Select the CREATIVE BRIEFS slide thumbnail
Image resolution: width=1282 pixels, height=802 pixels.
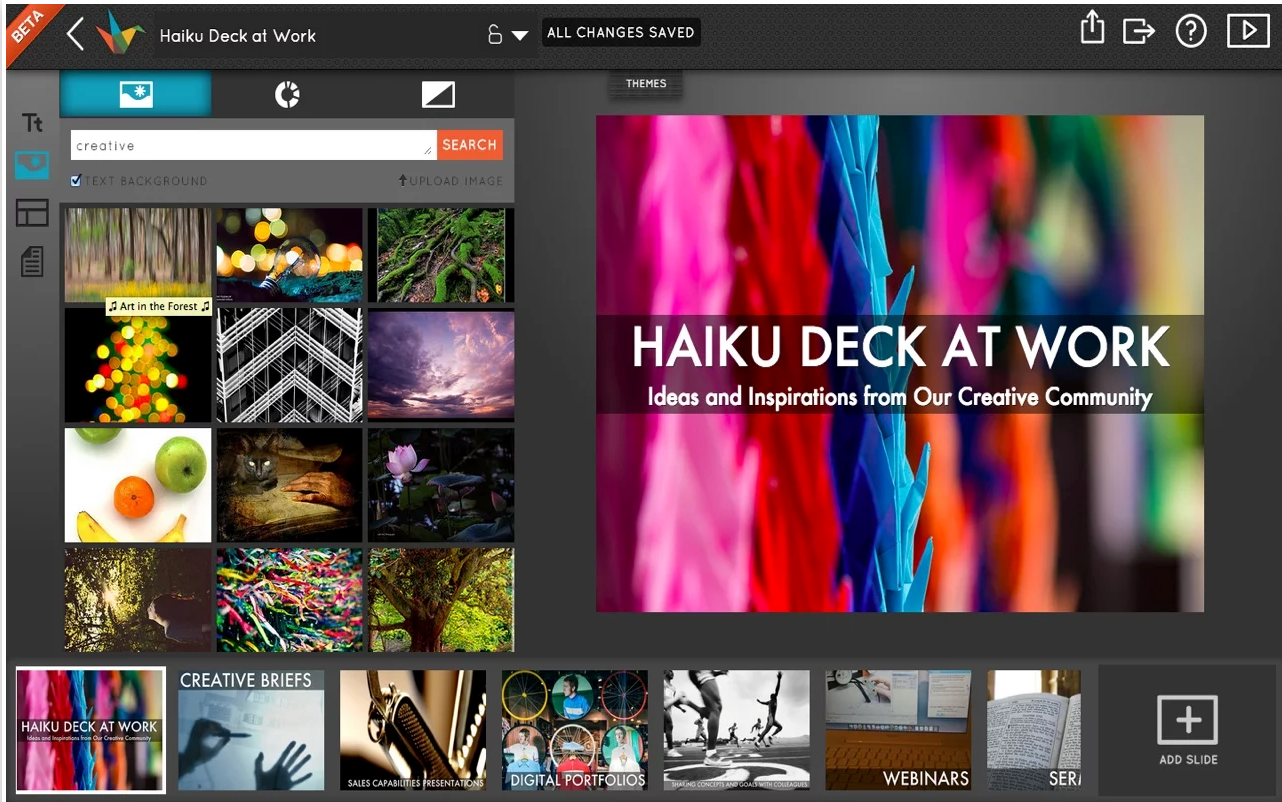pyautogui.click(x=250, y=729)
